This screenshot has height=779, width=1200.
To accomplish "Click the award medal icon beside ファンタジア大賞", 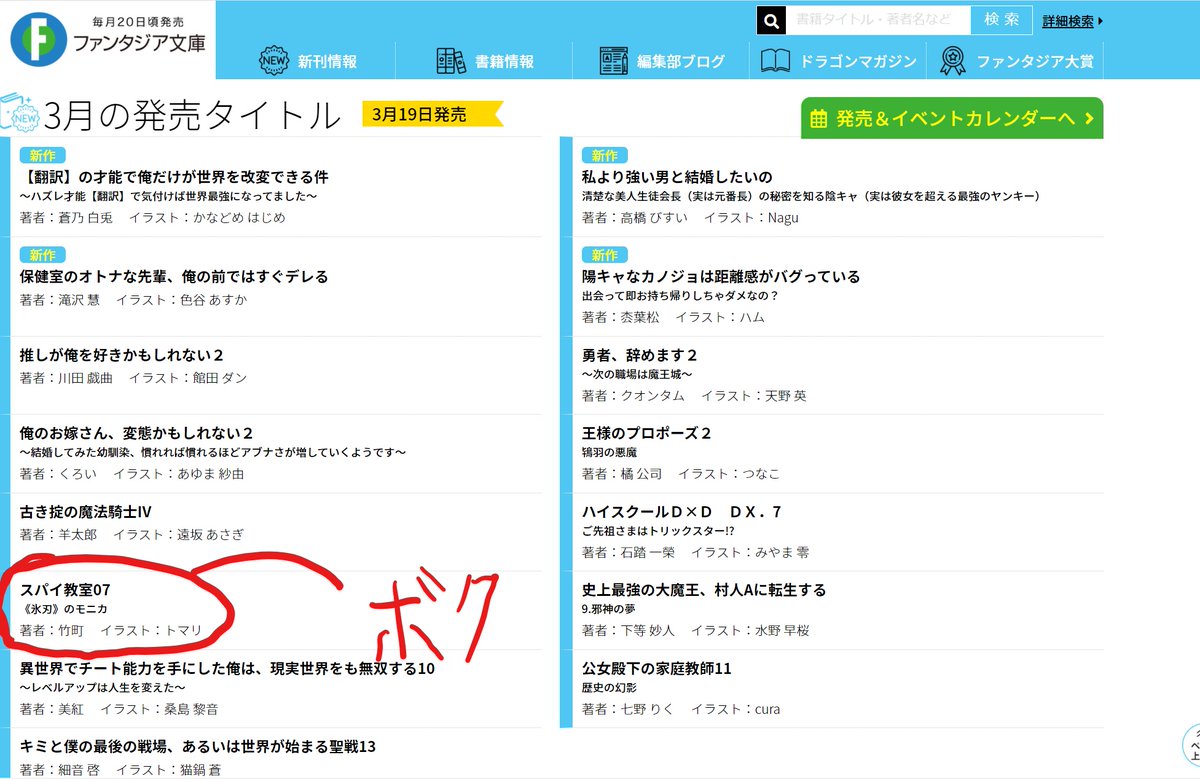I will [x=952, y=61].
